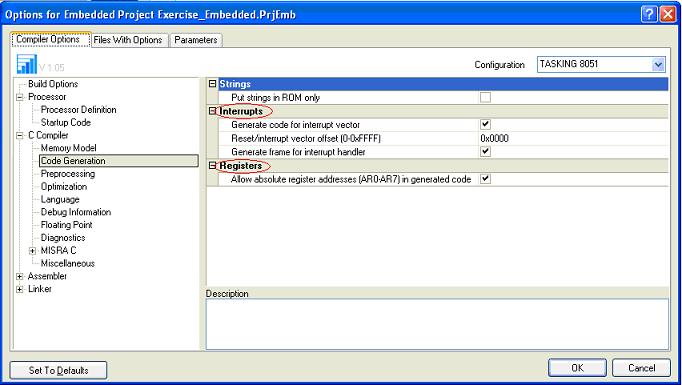The image size is (682, 385).
Task: Enable Put strings in ROM only checkbox
Action: (x=485, y=97)
